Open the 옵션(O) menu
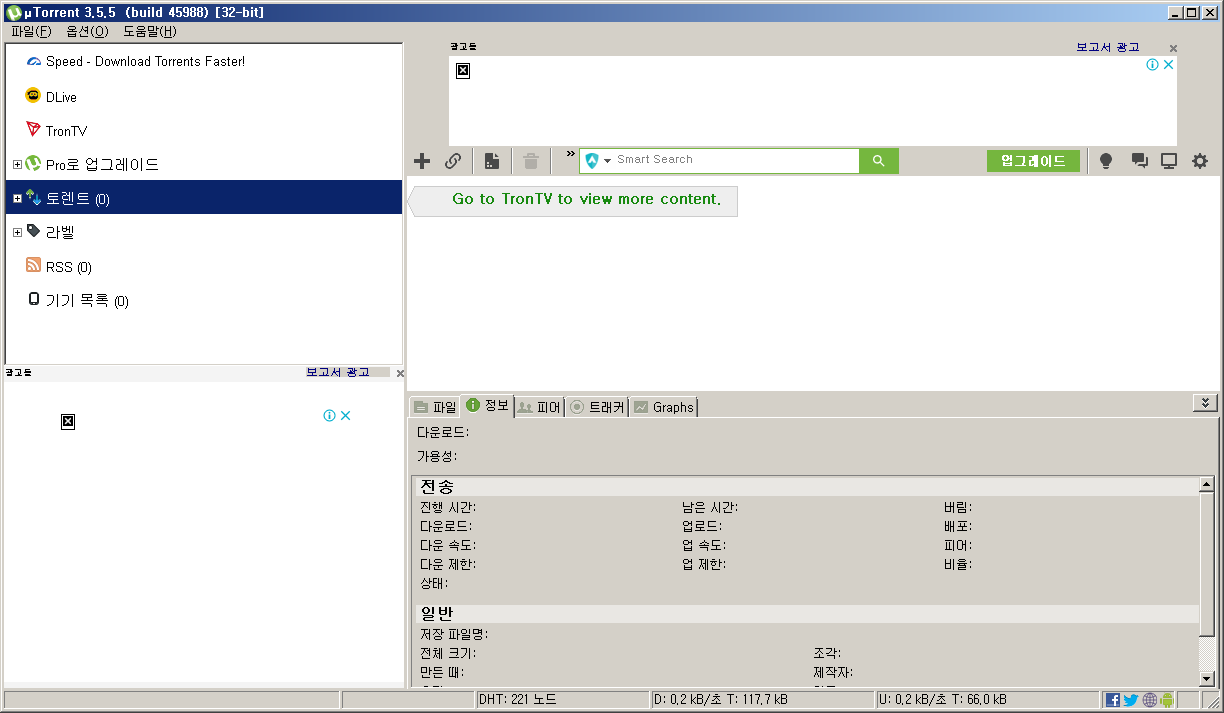 point(87,31)
